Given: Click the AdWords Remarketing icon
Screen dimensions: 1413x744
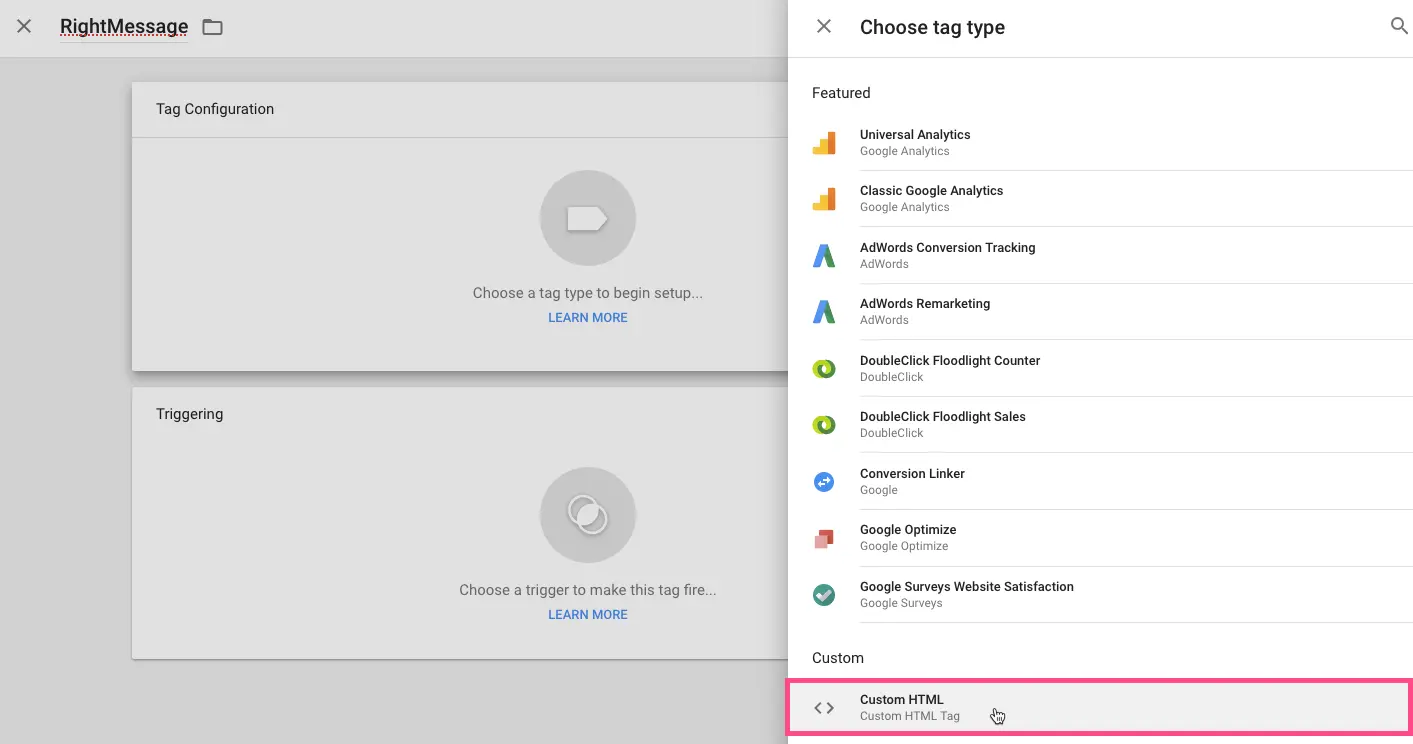Looking at the screenshot, I should click(823, 312).
